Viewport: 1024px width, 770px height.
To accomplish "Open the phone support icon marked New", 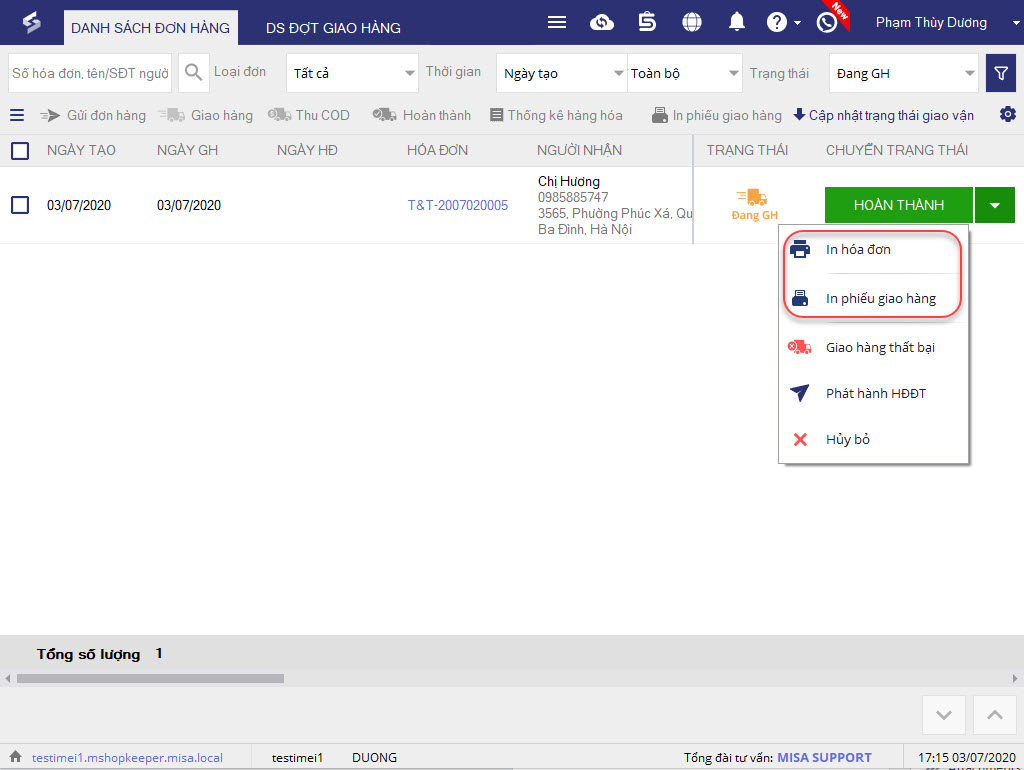I will click(x=827, y=23).
